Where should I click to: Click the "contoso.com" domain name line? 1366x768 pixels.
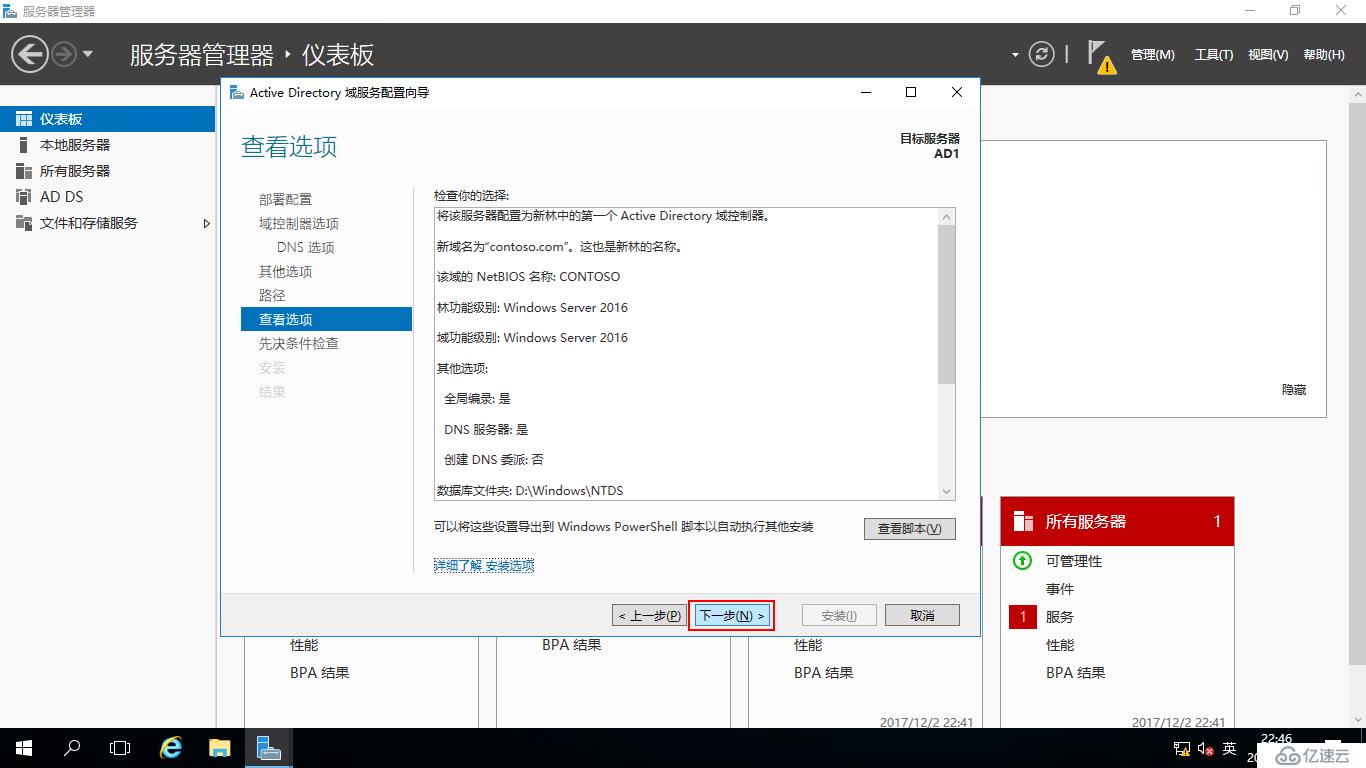coord(560,246)
